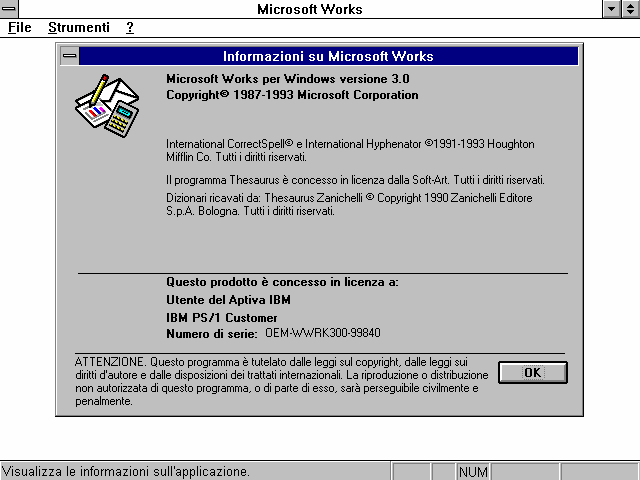Click the Thesaurus Soft-Art license line
The width and height of the screenshot is (640, 480).
pos(355,180)
